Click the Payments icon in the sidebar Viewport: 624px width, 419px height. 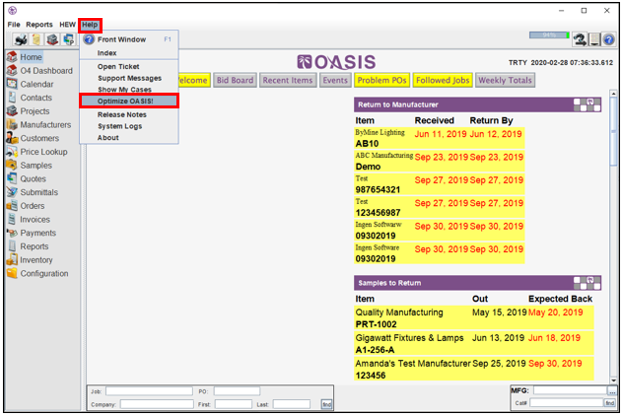pyautogui.click(x=12, y=232)
